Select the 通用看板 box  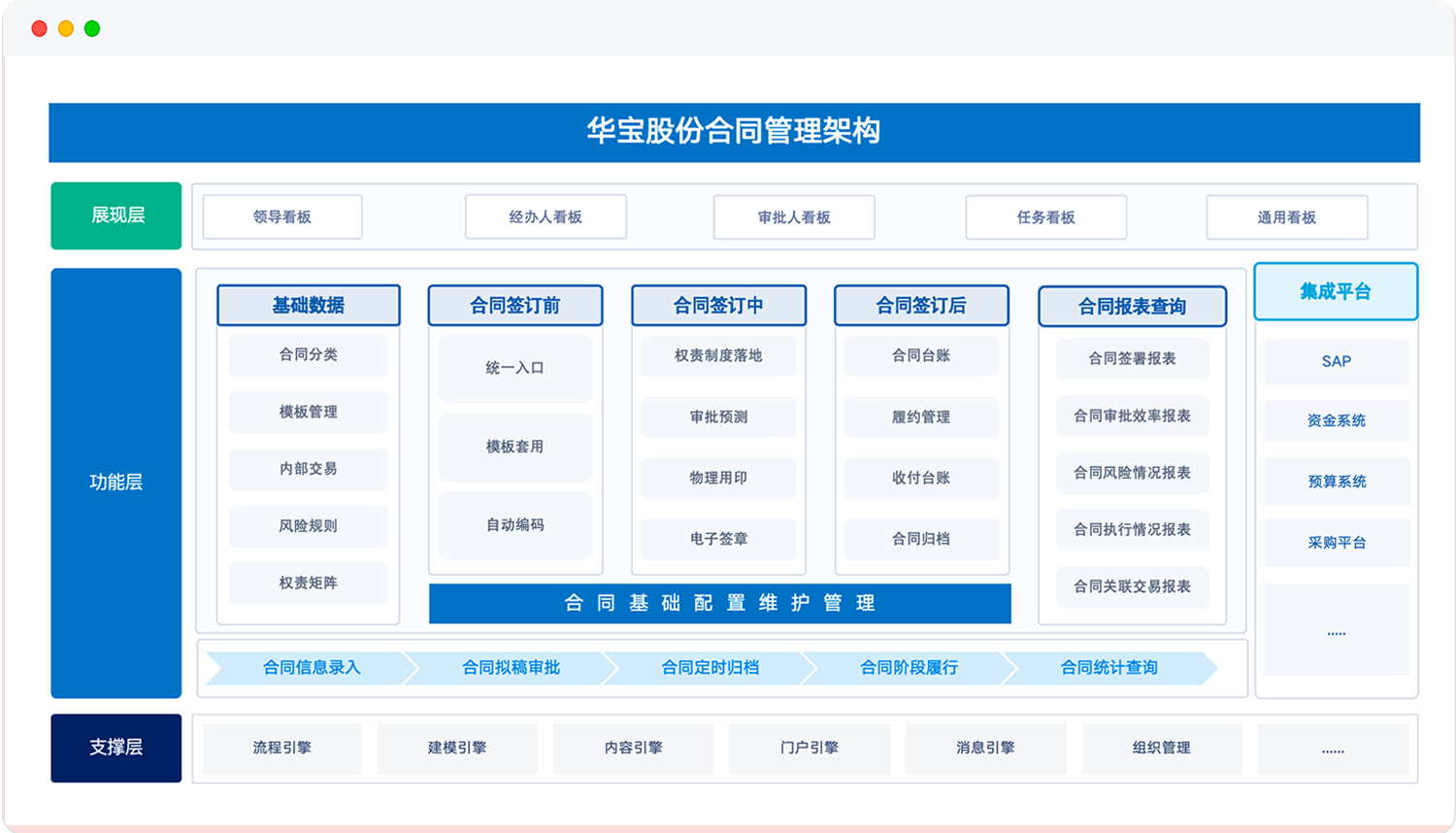(1287, 217)
